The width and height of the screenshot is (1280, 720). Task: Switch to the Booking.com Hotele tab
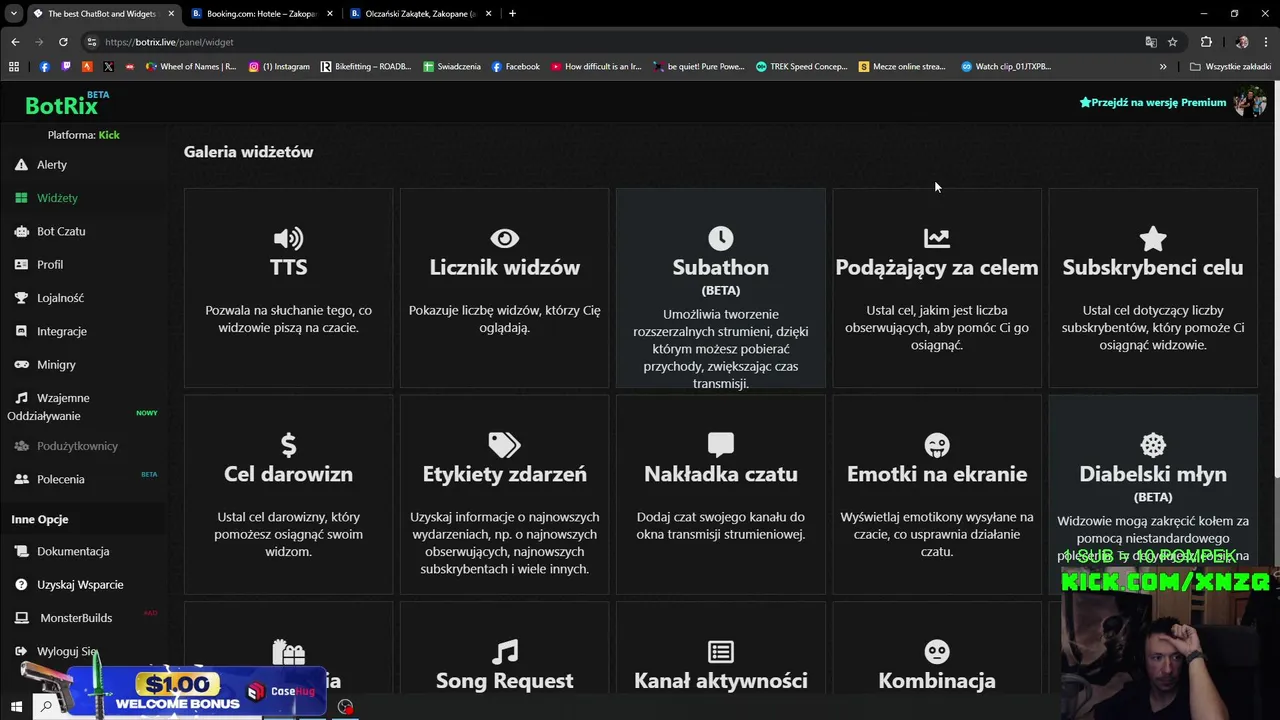pyautogui.click(x=261, y=14)
